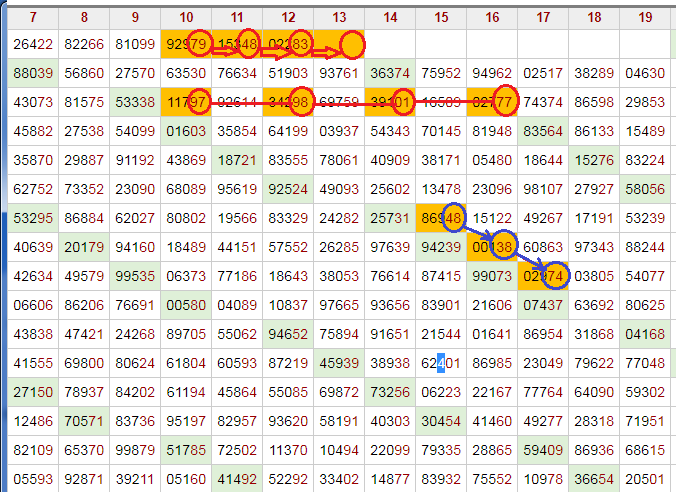676x492 pixels.
Task: Click the orange cell 34298
Action: (x=288, y=102)
